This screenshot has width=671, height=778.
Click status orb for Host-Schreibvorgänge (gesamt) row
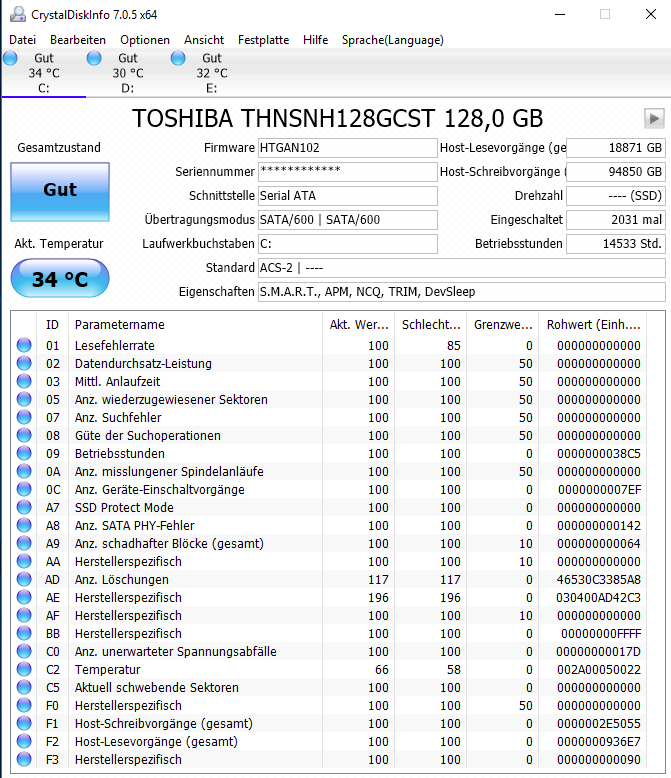[24, 723]
